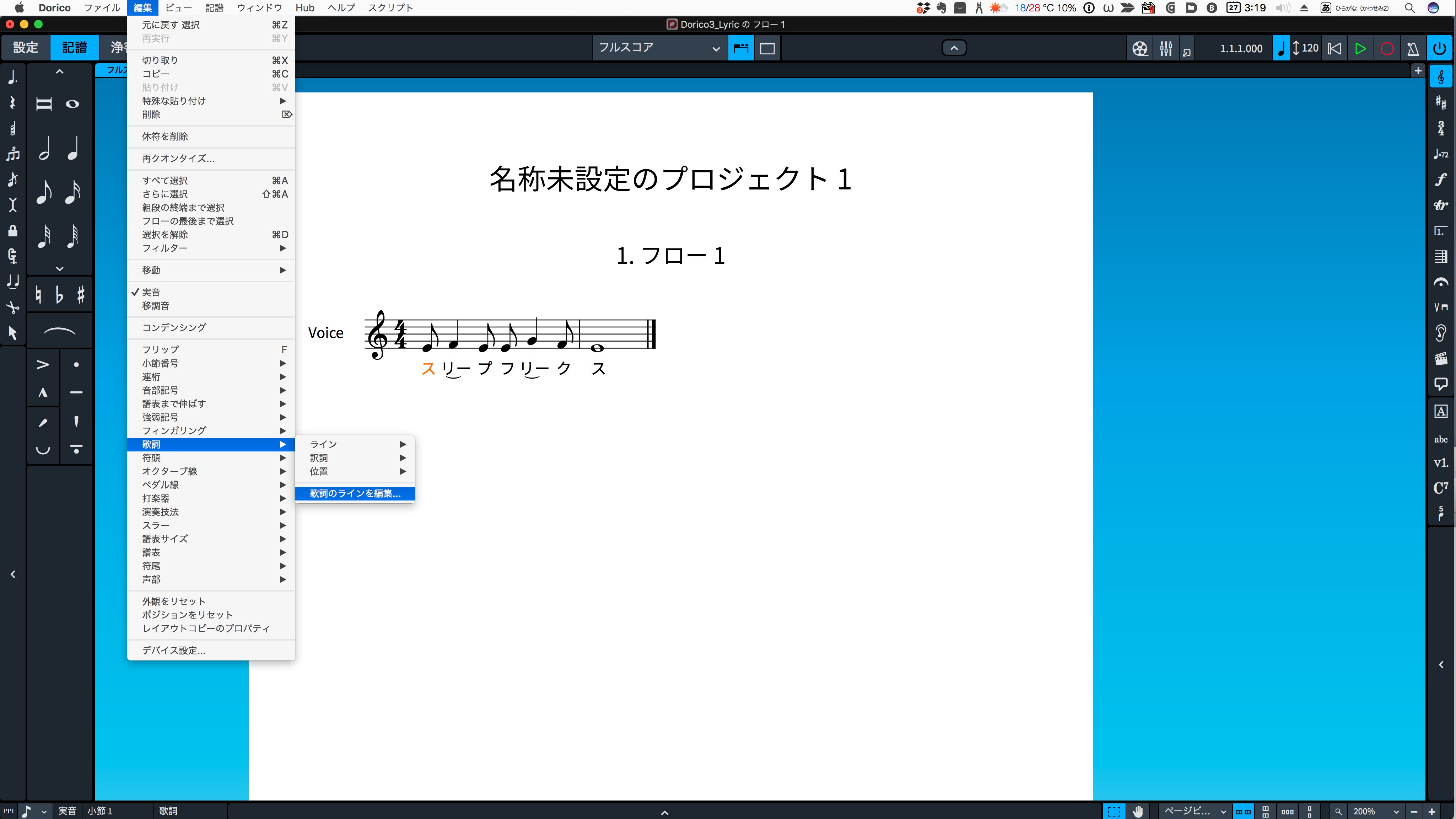Toggle the scissors tie-cut tool
Image resolution: width=1456 pixels, height=819 pixels.
click(12, 307)
